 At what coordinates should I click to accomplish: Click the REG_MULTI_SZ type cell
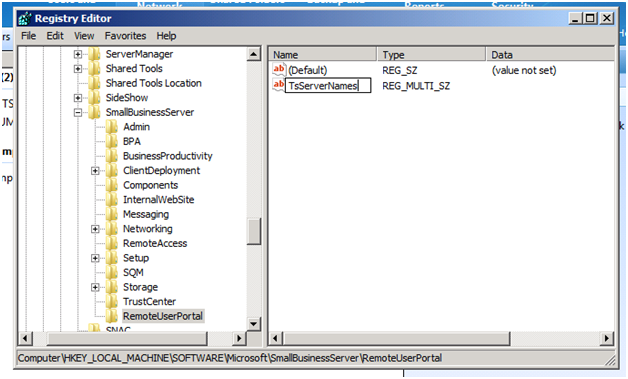coord(416,86)
